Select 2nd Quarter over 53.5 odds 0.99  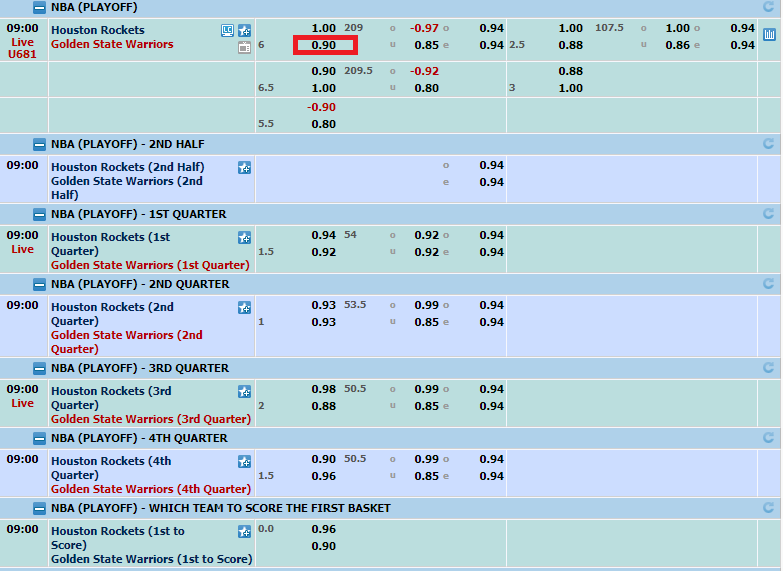tap(426, 305)
